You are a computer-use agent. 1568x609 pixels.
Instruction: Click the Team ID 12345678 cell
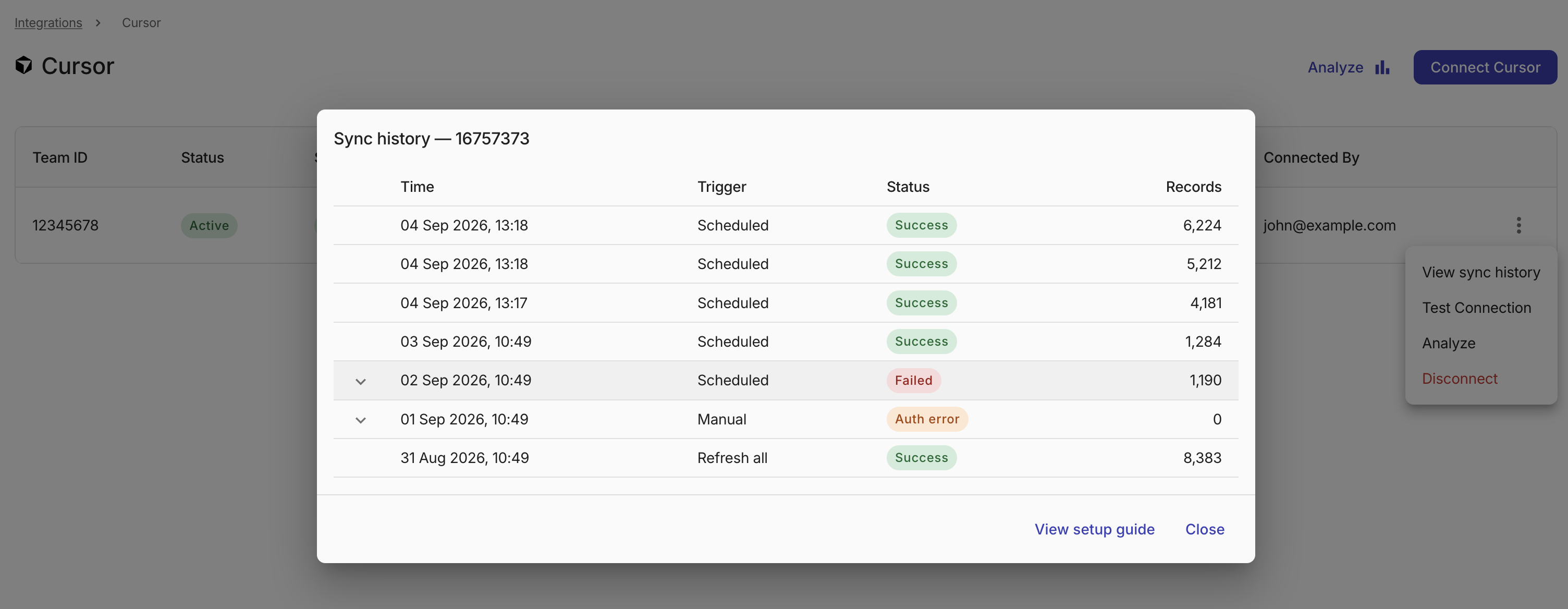[65, 225]
